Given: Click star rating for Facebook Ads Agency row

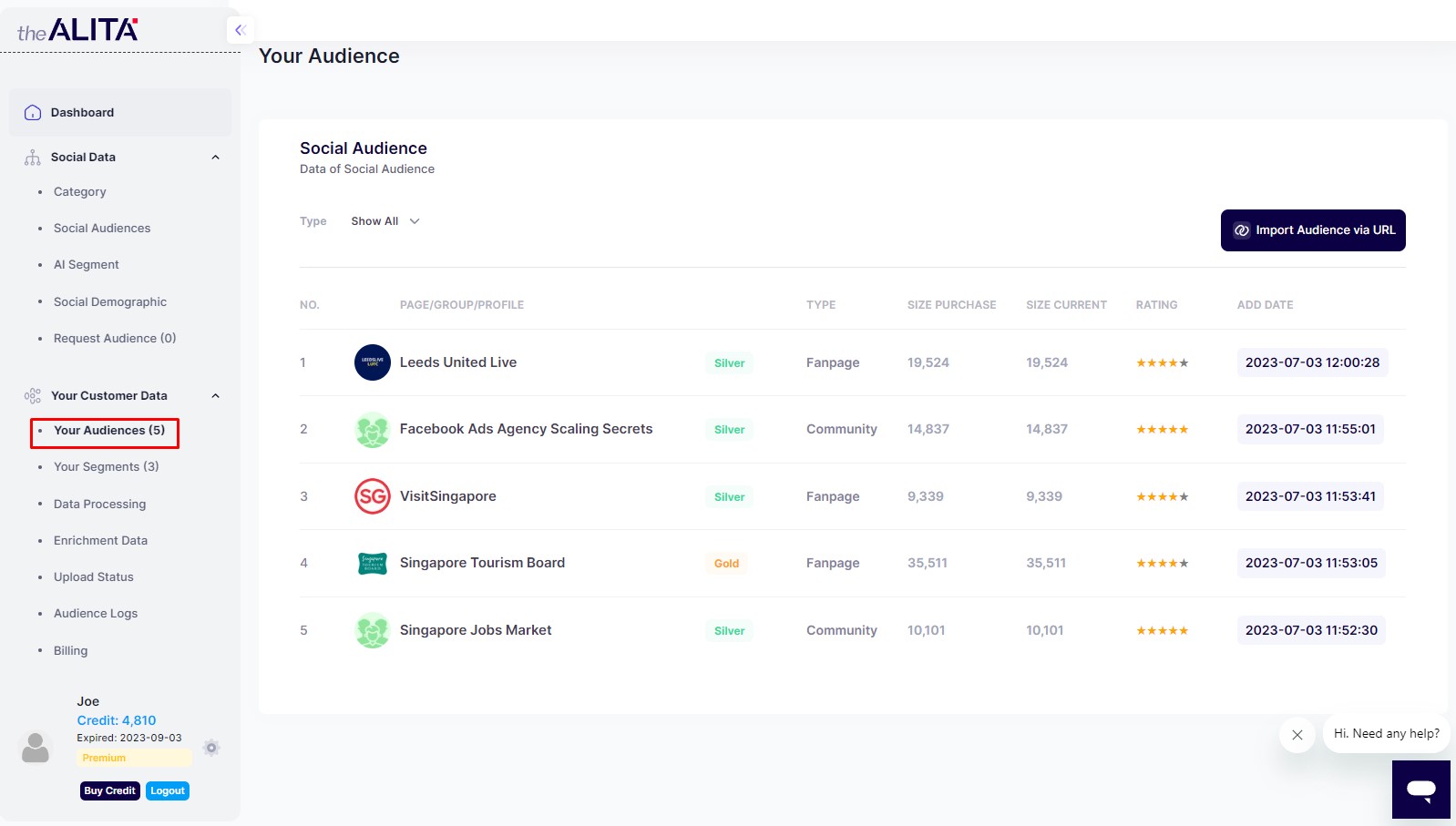Looking at the screenshot, I should point(1162,430).
